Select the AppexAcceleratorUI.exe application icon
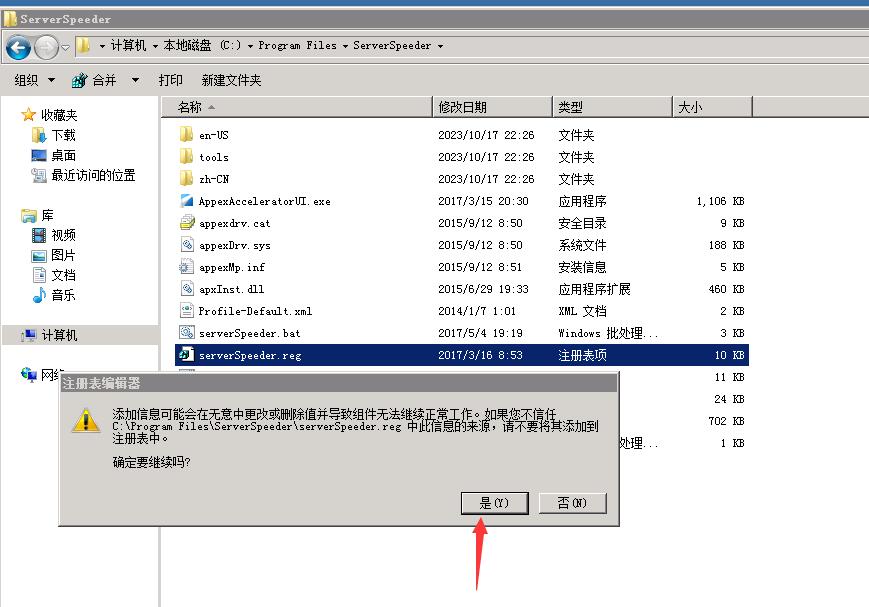The width and height of the screenshot is (869, 607). point(186,201)
